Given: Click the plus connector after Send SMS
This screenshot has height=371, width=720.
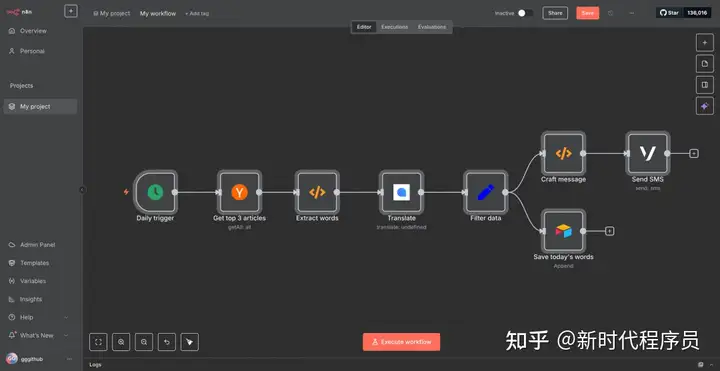Looking at the screenshot, I should [x=694, y=153].
